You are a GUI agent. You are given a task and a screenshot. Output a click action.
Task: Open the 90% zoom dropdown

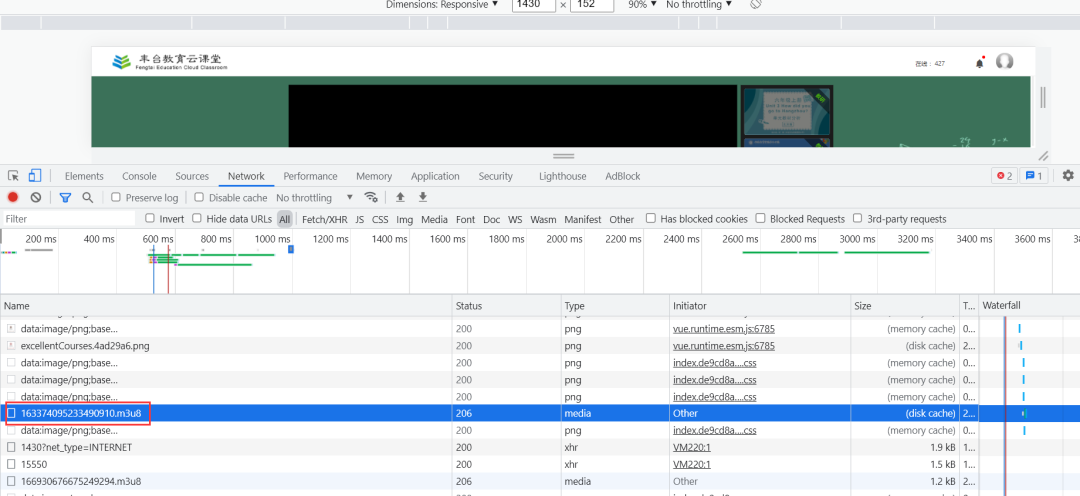coord(642,5)
